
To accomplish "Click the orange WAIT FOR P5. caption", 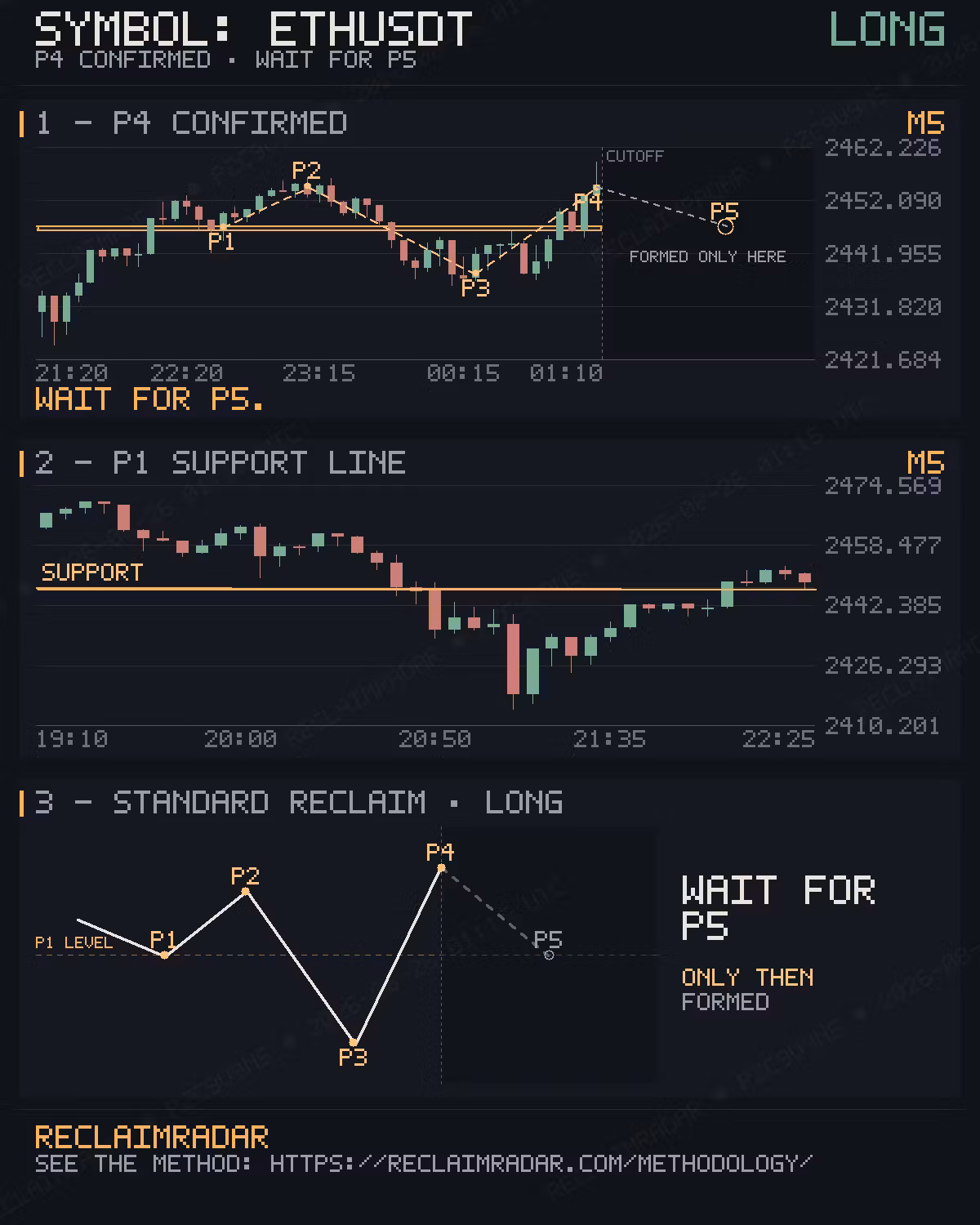I will [x=150, y=399].
